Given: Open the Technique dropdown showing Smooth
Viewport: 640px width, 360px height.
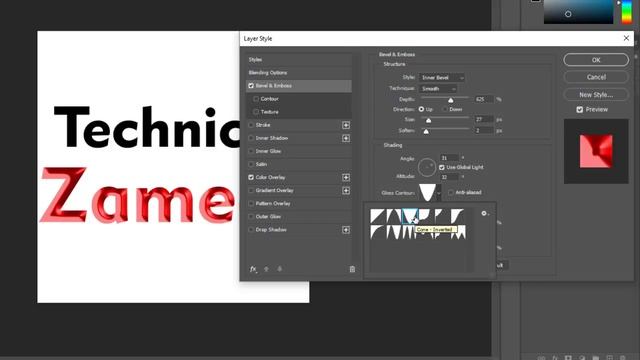Looking at the screenshot, I should pos(438,89).
